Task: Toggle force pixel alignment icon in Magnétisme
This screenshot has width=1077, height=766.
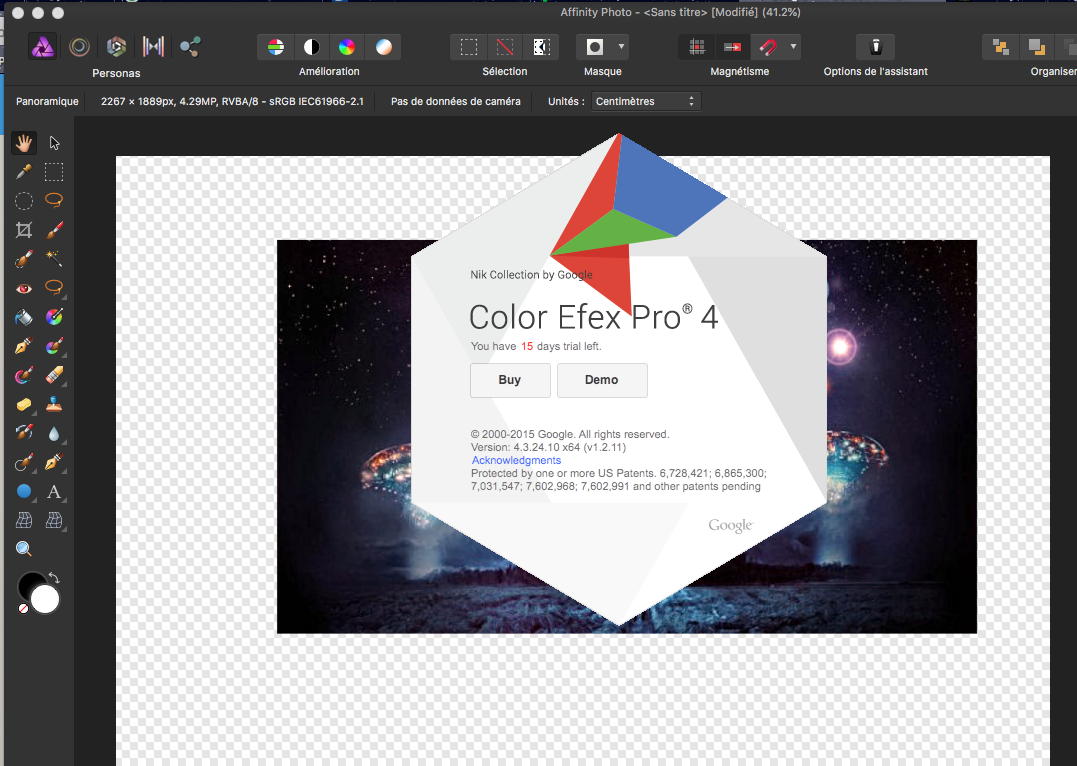Action: [732, 47]
